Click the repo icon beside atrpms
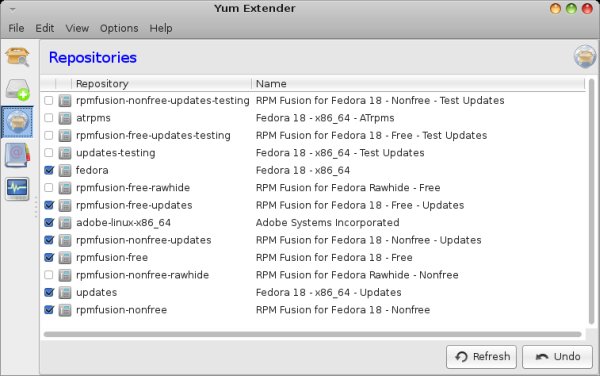600x376 pixels. pos(65,118)
